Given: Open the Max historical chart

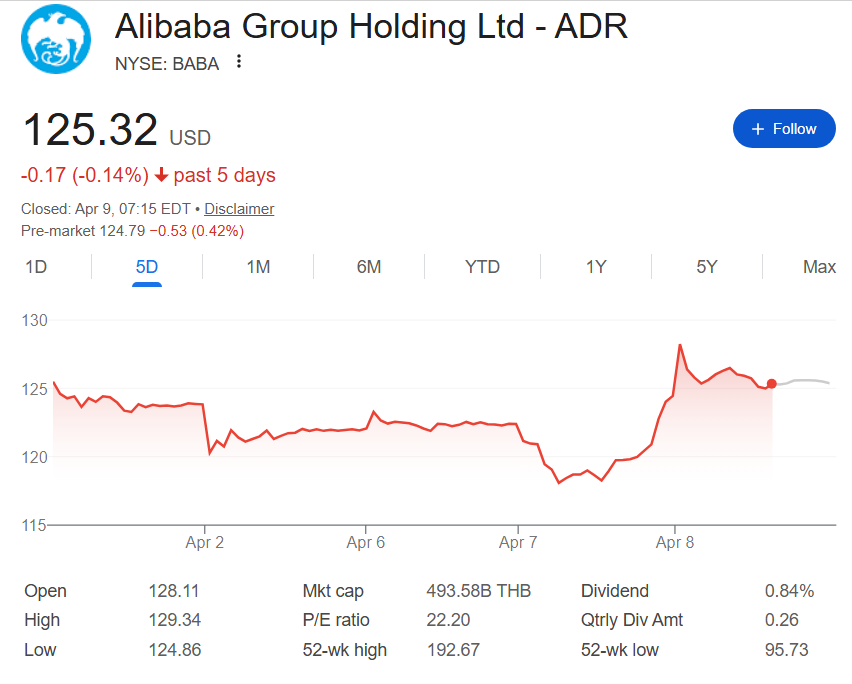Looking at the screenshot, I should coord(819,267).
